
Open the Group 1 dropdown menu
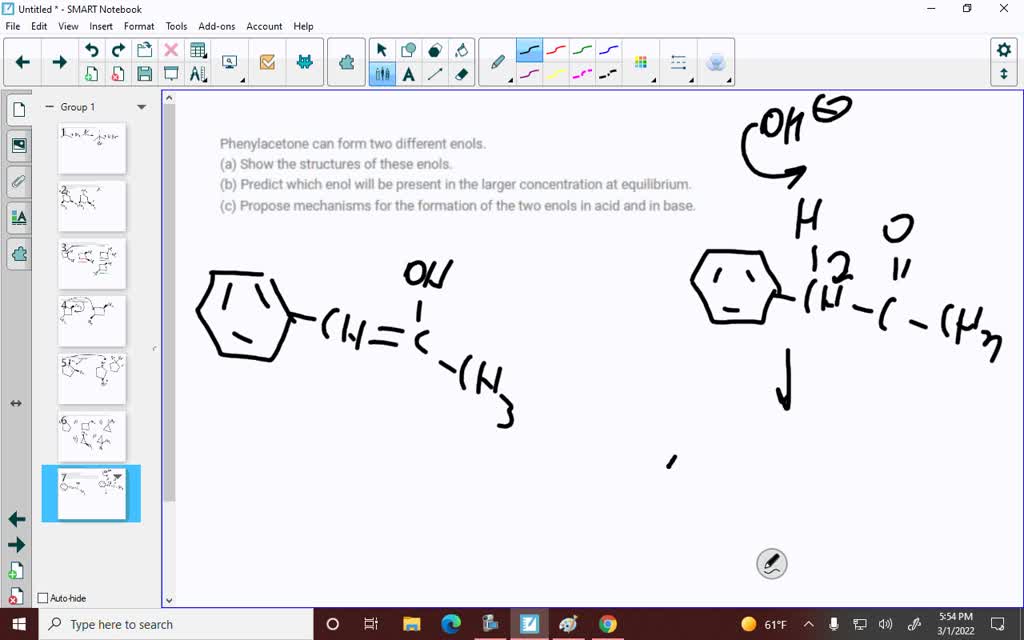(141, 107)
